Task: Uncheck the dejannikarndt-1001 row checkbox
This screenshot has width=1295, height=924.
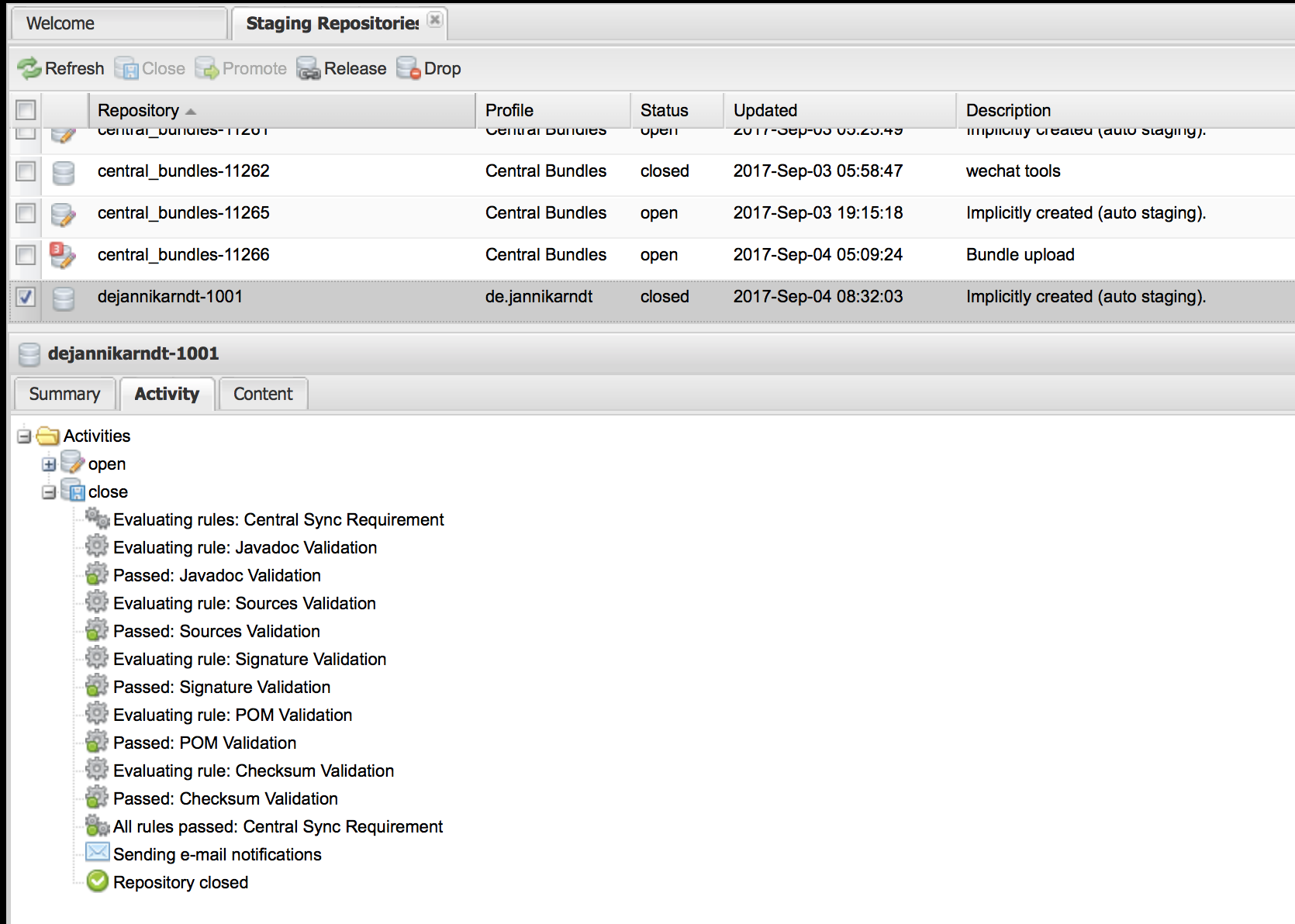Action: pos(26,296)
